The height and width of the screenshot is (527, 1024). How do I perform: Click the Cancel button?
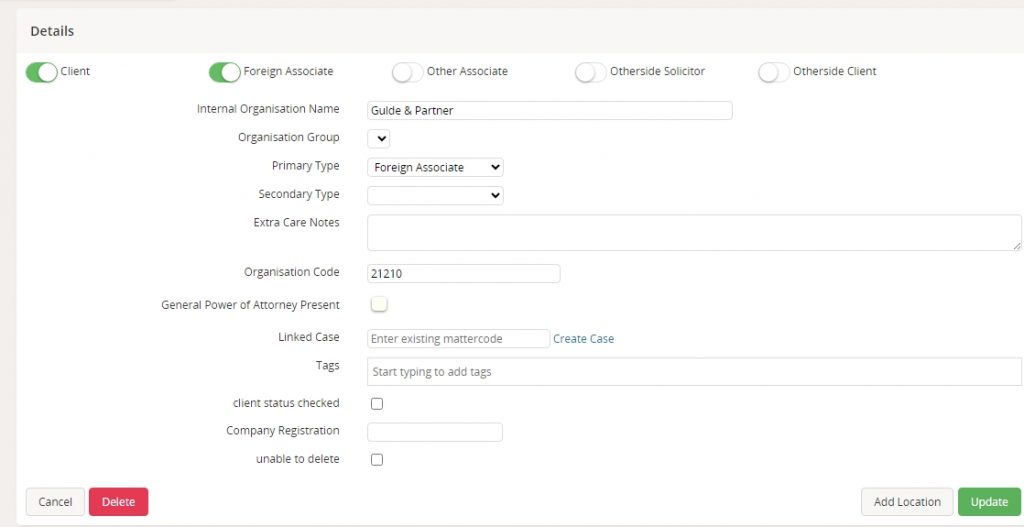[x=55, y=502]
